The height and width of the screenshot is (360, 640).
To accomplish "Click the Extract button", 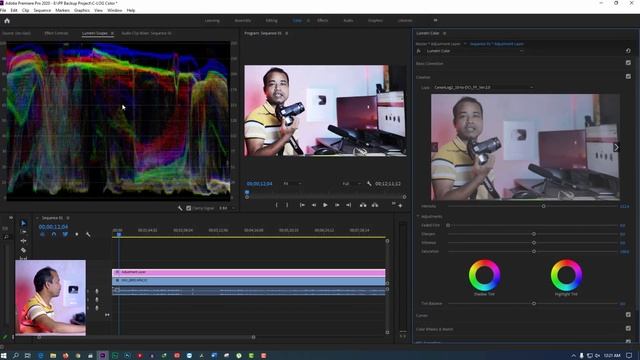I will pos(375,205).
